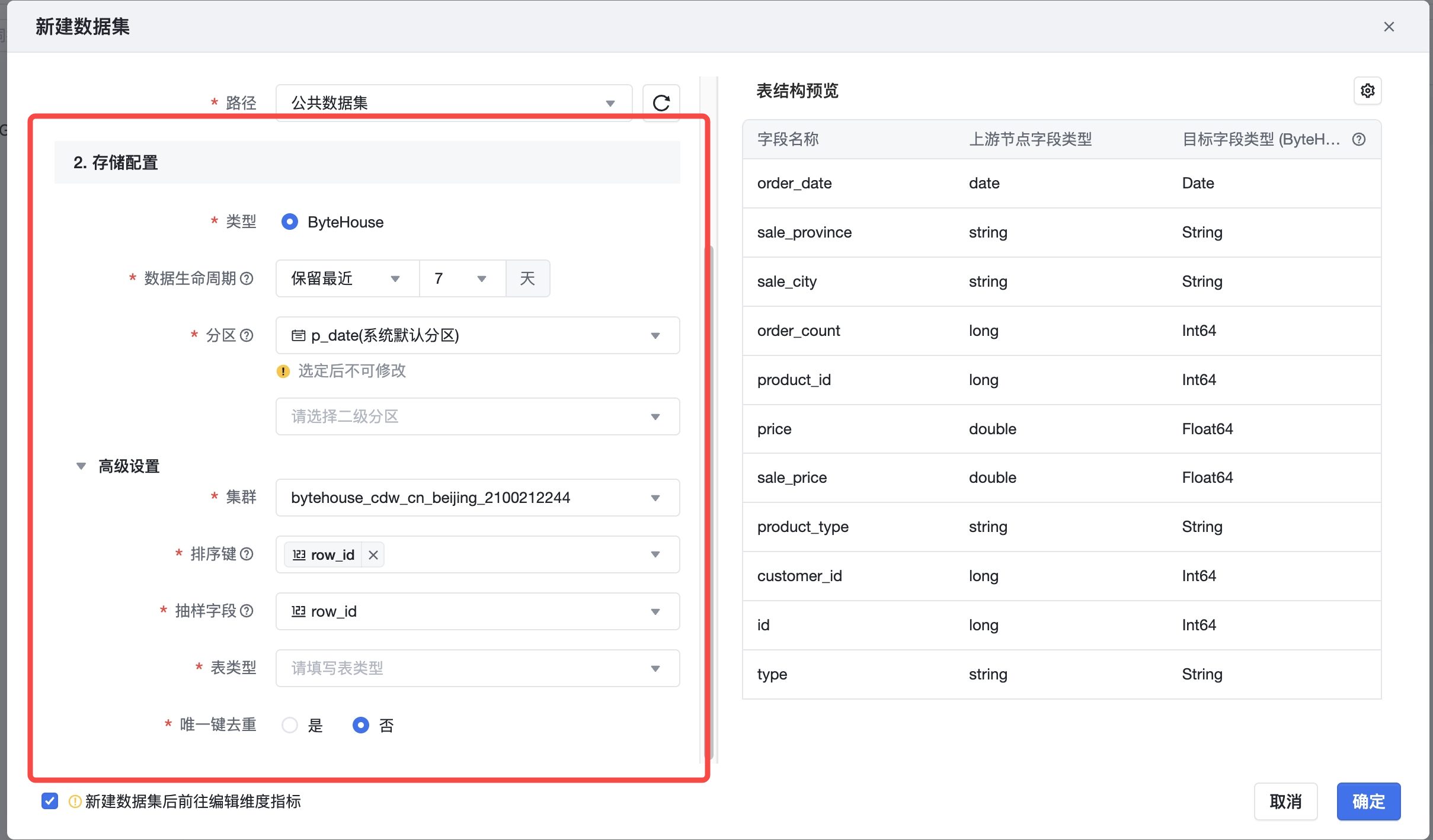Image resolution: width=1433 pixels, height=840 pixels.
Task: Close the 新建数据集 dialog
Action: pos(1389,27)
